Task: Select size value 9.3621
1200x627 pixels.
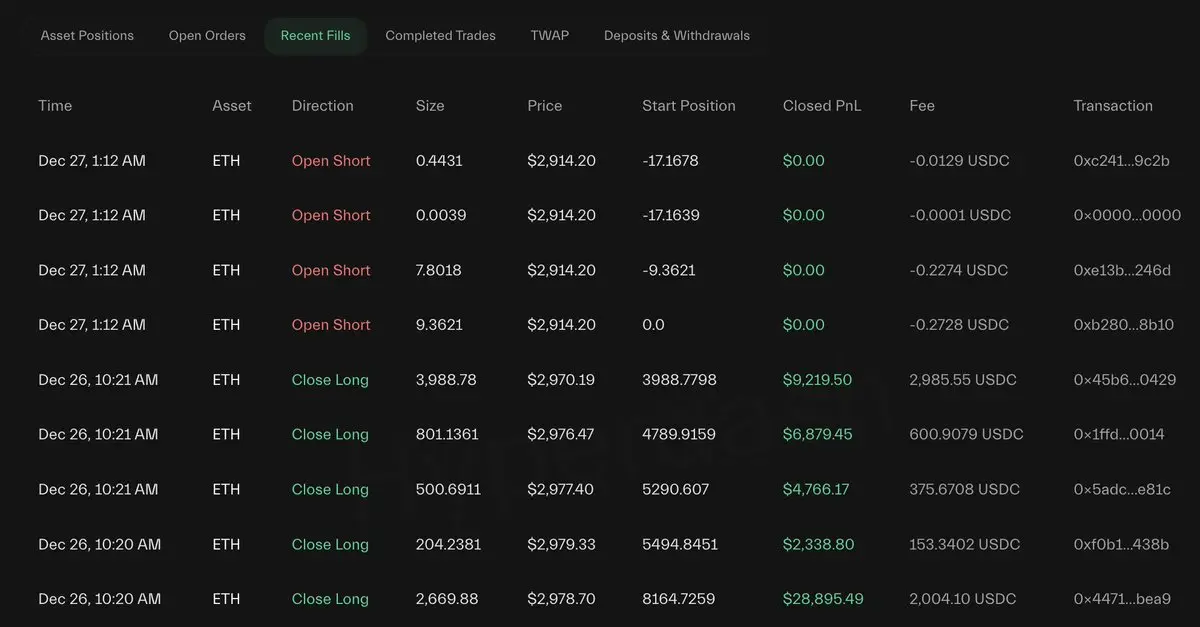Action: coord(439,325)
